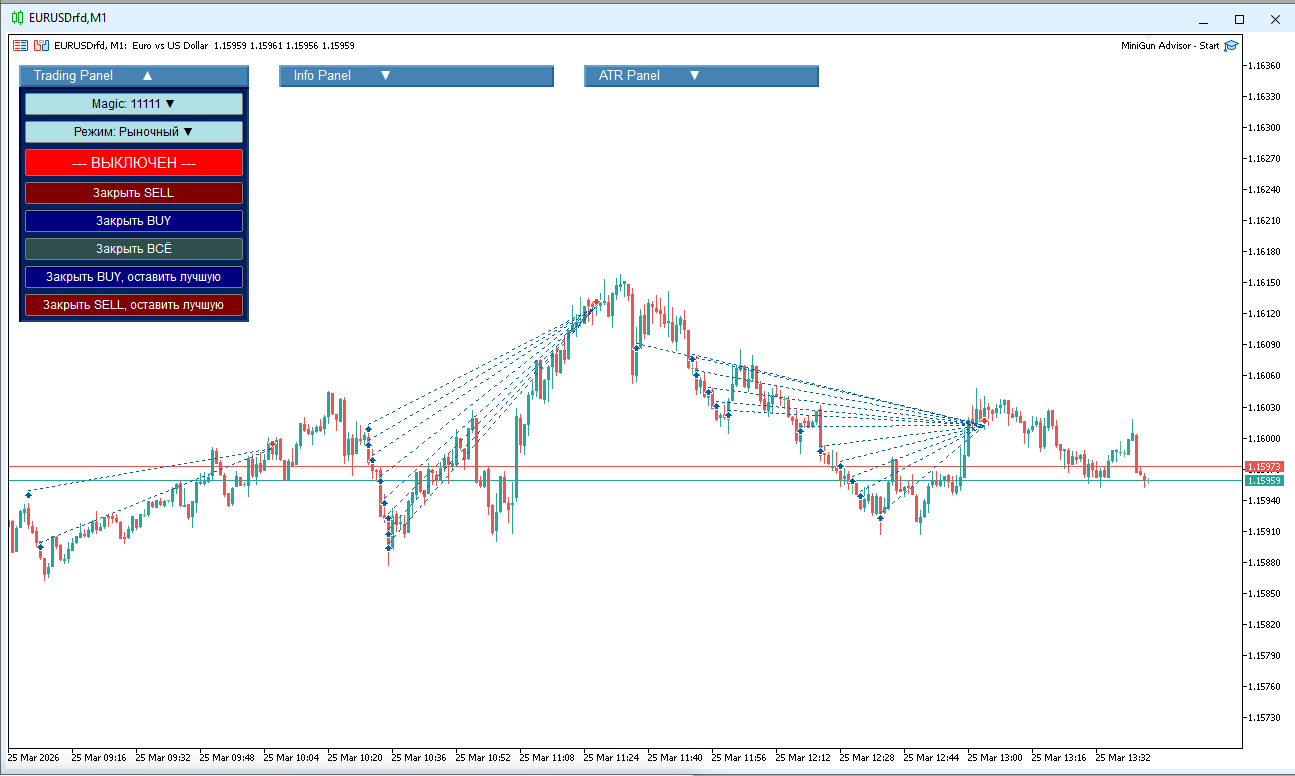Click the candlestick chart icon in the title bar

coord(18,18)
